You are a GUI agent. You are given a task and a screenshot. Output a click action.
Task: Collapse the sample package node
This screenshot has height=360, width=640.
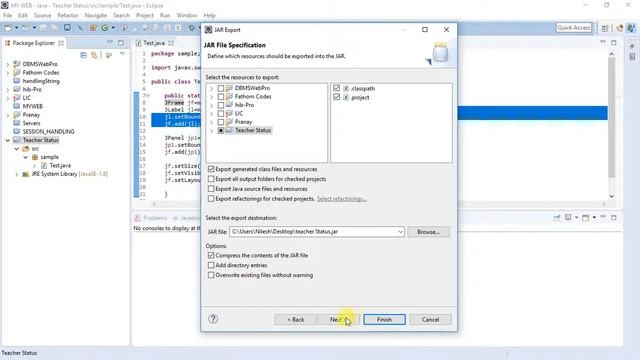pyautogui.click(x=25, y=157)
